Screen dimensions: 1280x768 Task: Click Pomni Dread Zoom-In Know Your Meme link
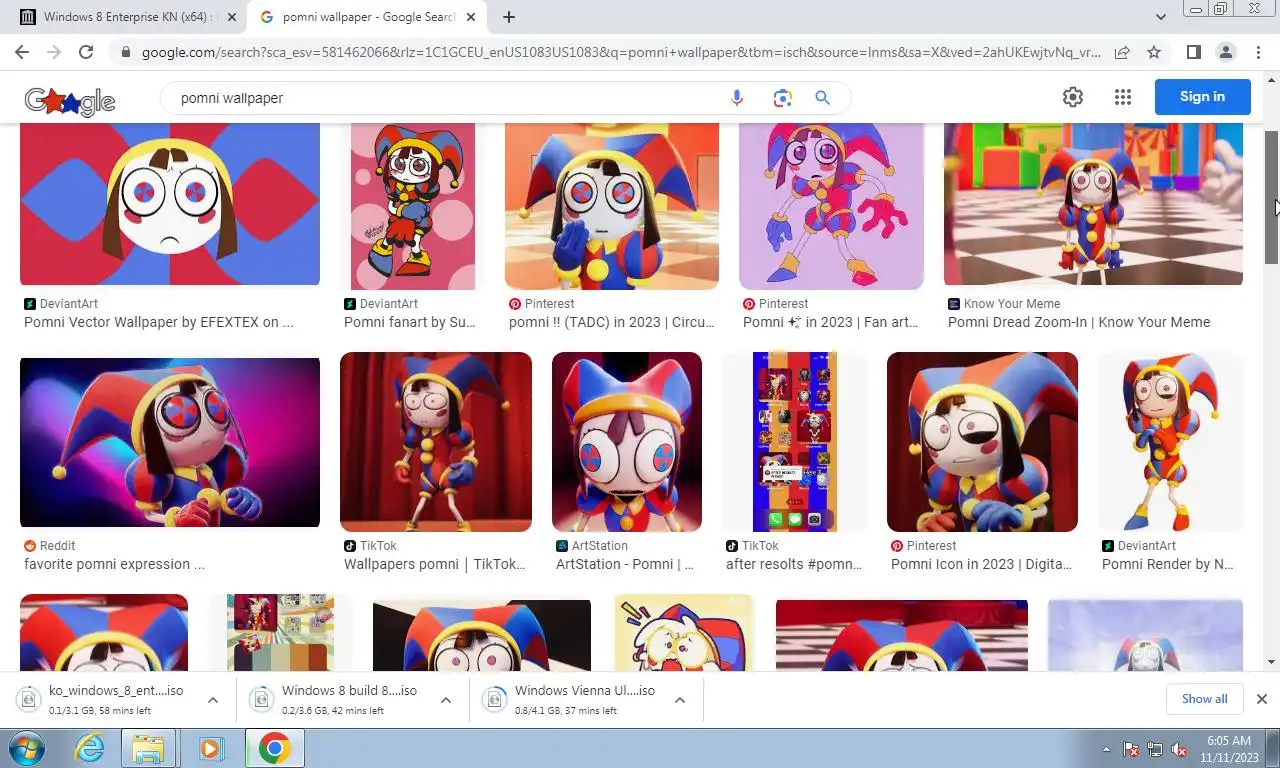pyautogui.click(x=1079, y=322)
